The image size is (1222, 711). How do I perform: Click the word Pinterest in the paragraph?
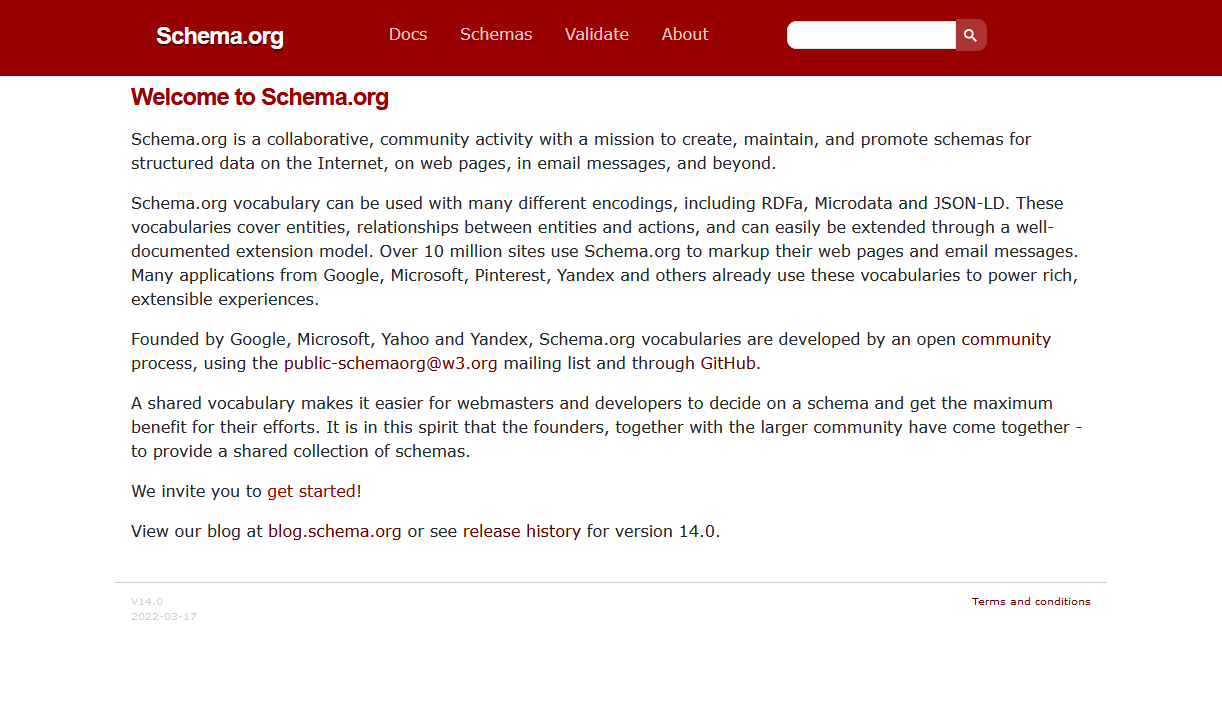pos(510,275)
